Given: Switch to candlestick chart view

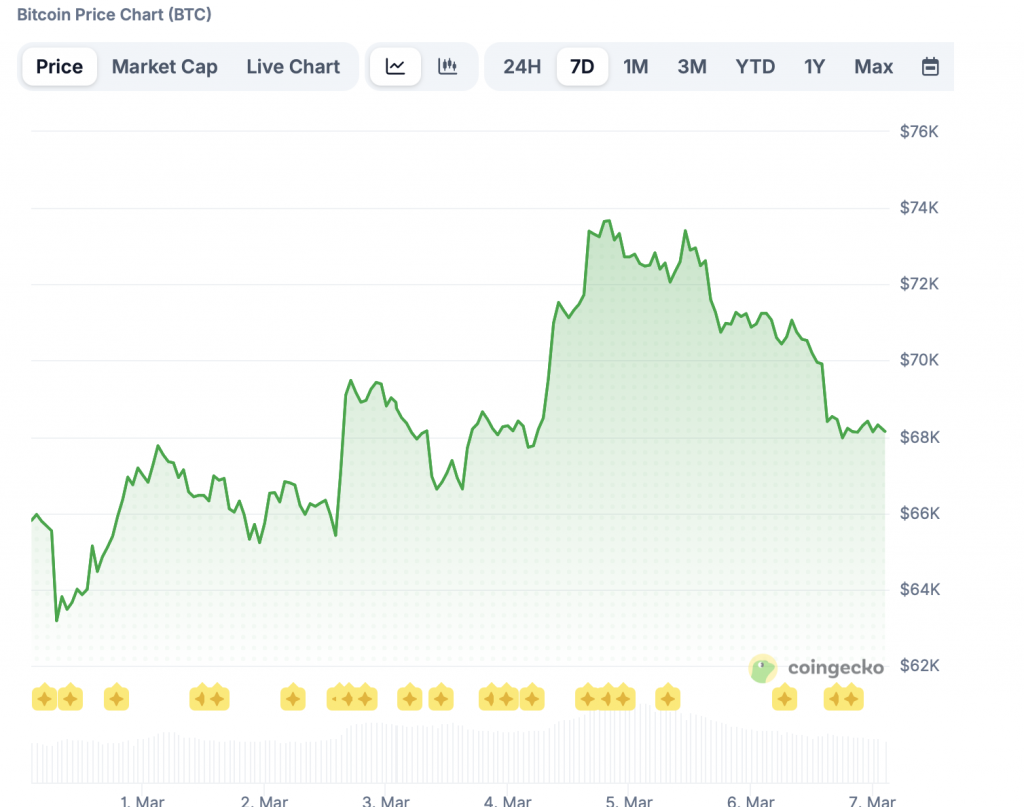Looking at the screenshot, I should [x=447, y=66].
